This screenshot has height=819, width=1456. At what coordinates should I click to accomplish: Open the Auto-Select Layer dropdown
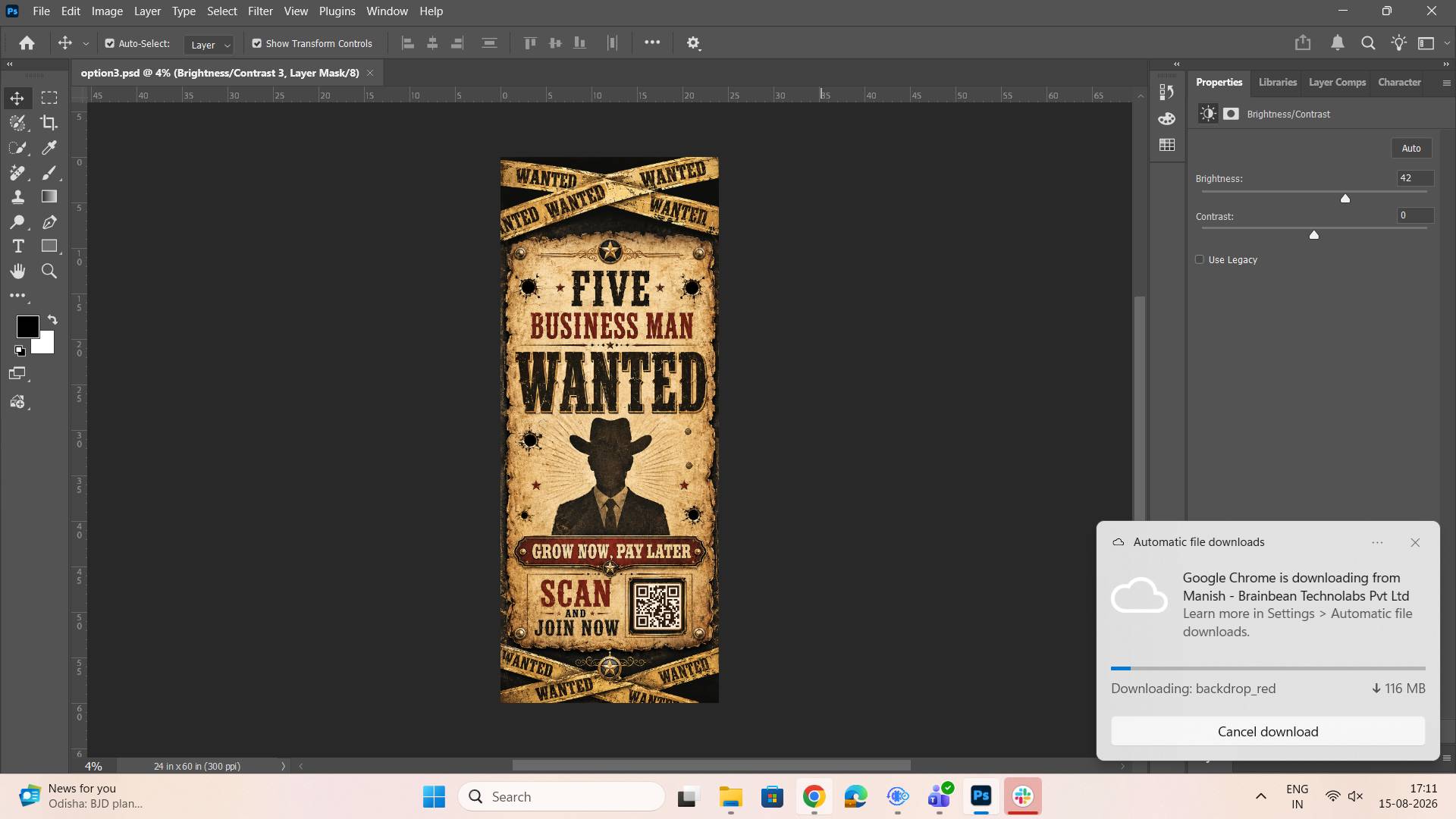tap(209, 45)
